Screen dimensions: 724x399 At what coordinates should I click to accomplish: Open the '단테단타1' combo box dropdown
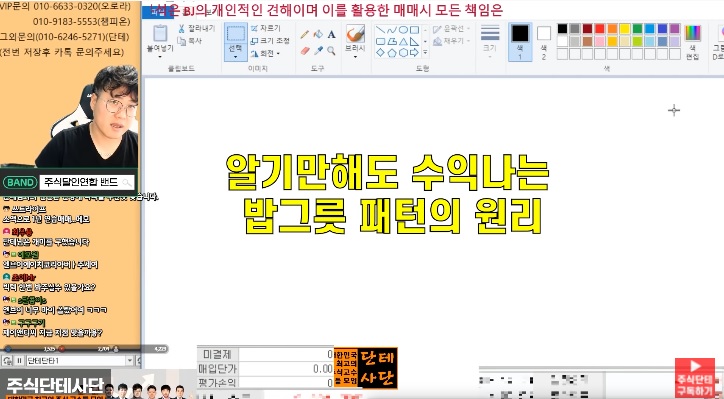(x=130, y=361)
